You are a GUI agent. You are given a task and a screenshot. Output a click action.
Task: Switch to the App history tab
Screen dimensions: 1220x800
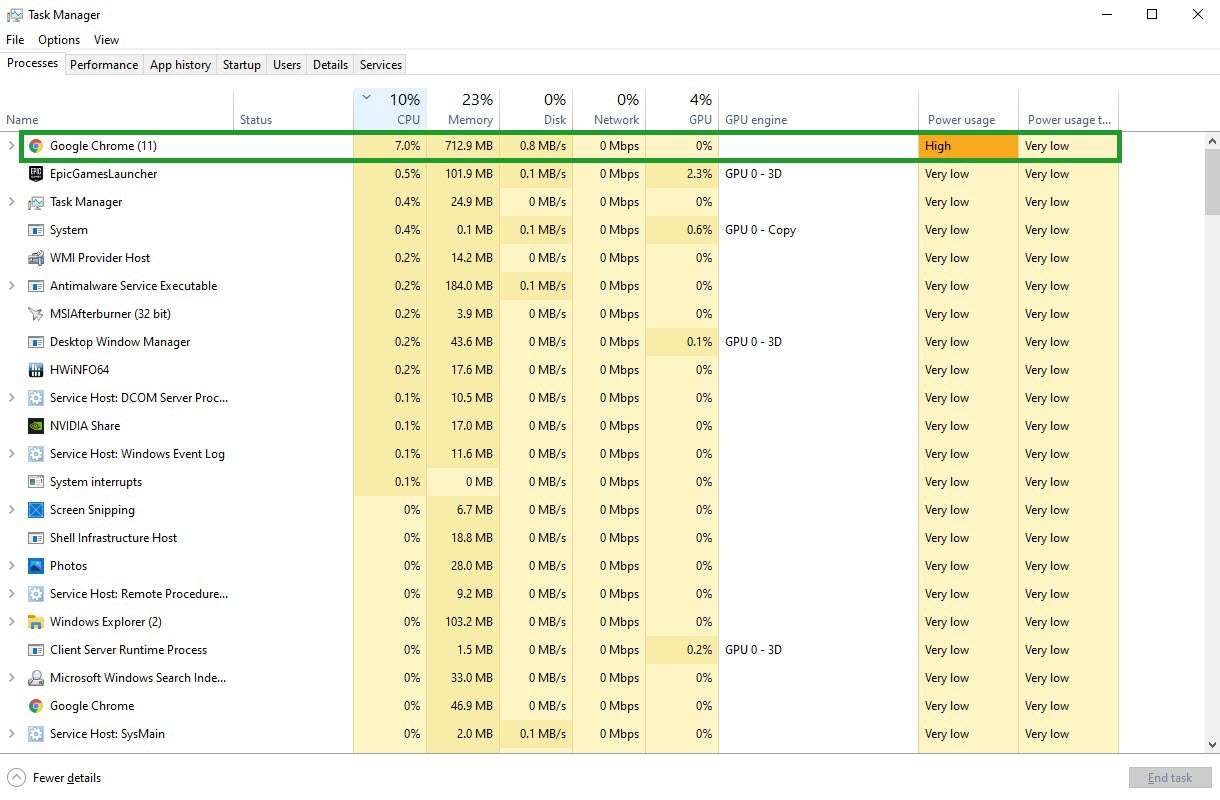point(180,65)
